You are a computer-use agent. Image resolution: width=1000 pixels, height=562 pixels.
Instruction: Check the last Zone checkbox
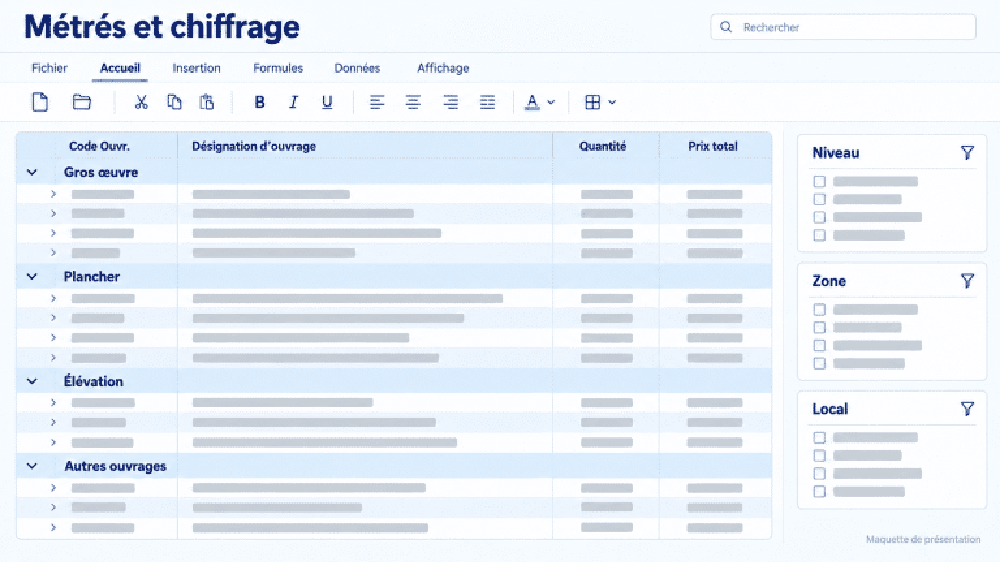tap(820, 364)
